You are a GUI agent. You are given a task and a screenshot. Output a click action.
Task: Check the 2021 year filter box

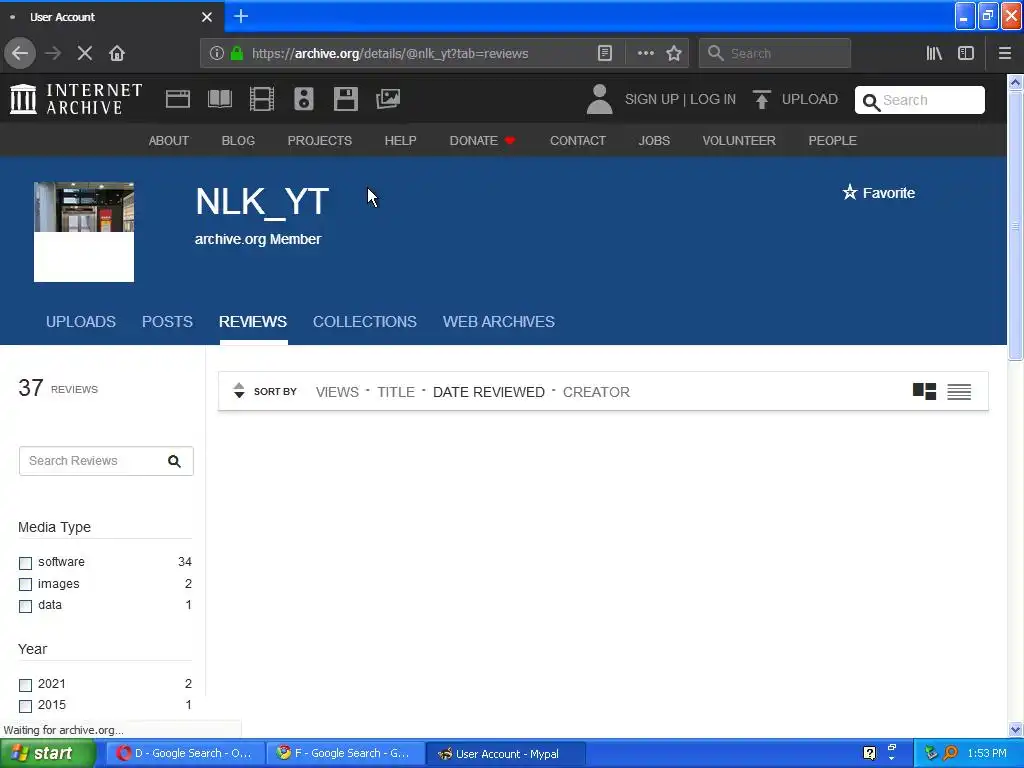(25, 685)
